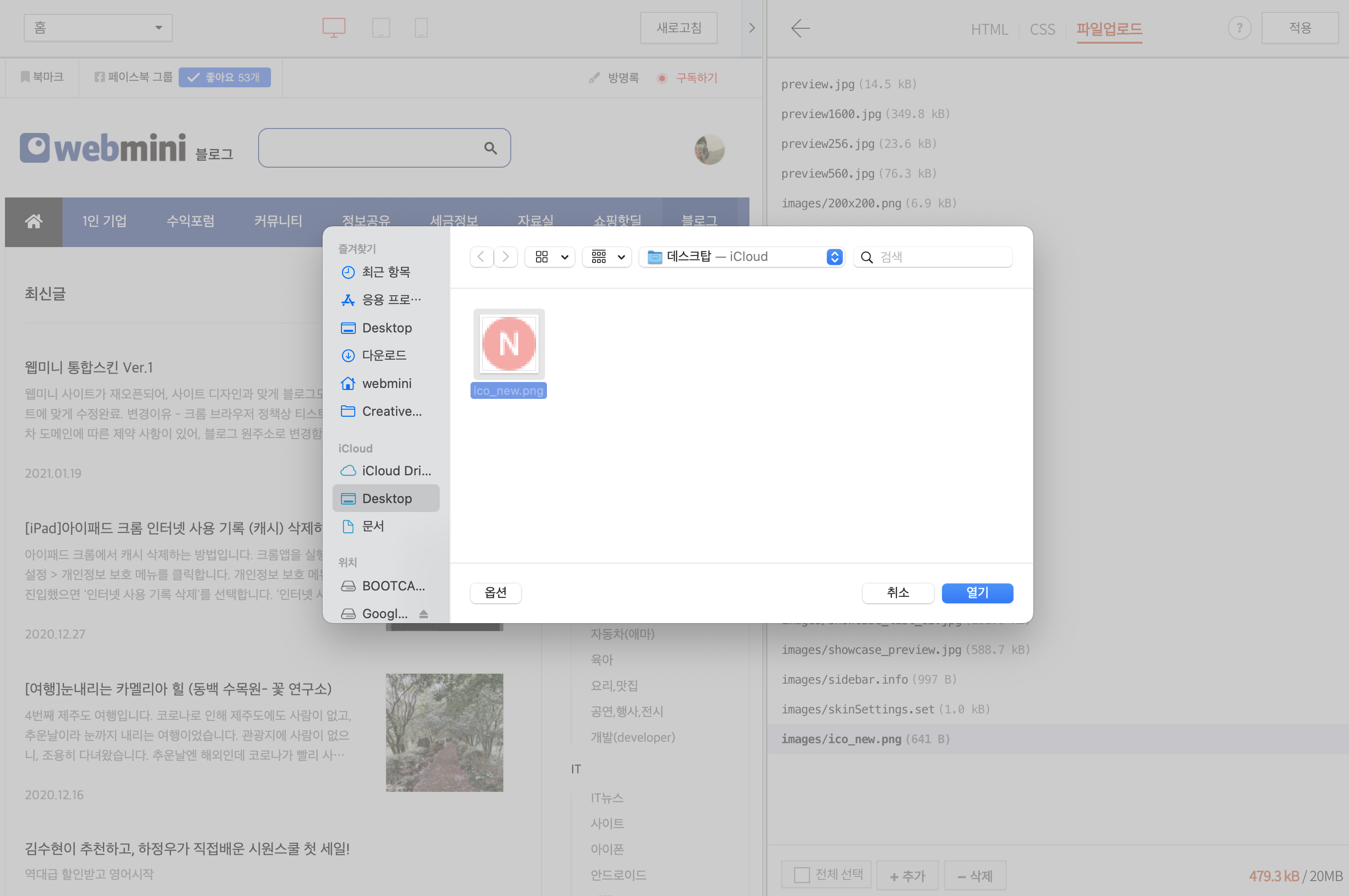Switch to tablet preview icon
Viewport: 1349px width, 896px height.
381,27
